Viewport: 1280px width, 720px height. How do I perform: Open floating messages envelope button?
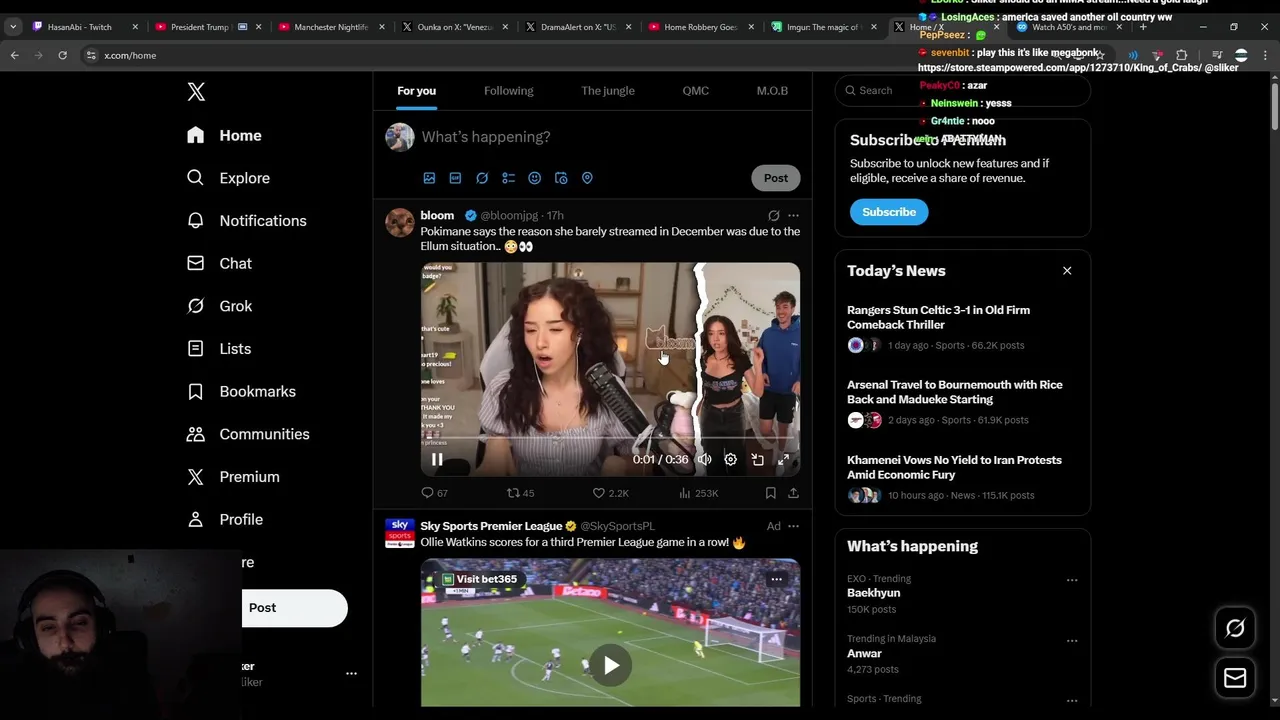[1235, 678]
